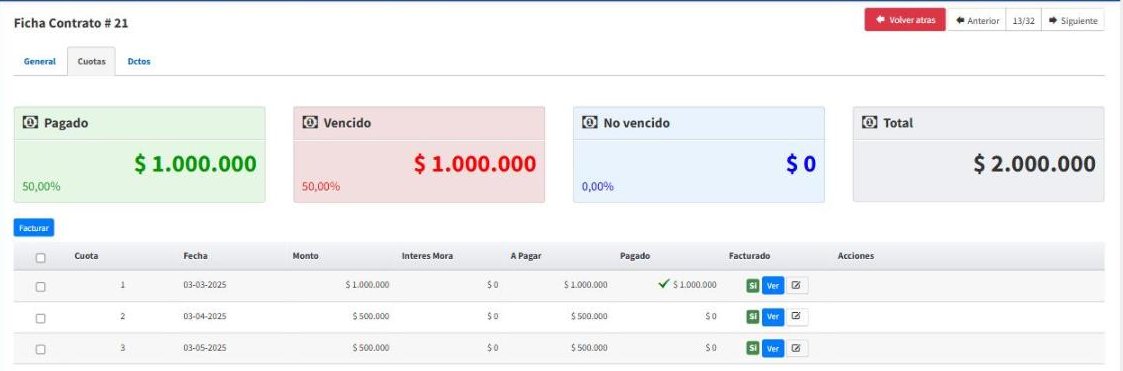Select the Cuotas tab
The width and height of the screenshot is (1123, 371).
91,62
